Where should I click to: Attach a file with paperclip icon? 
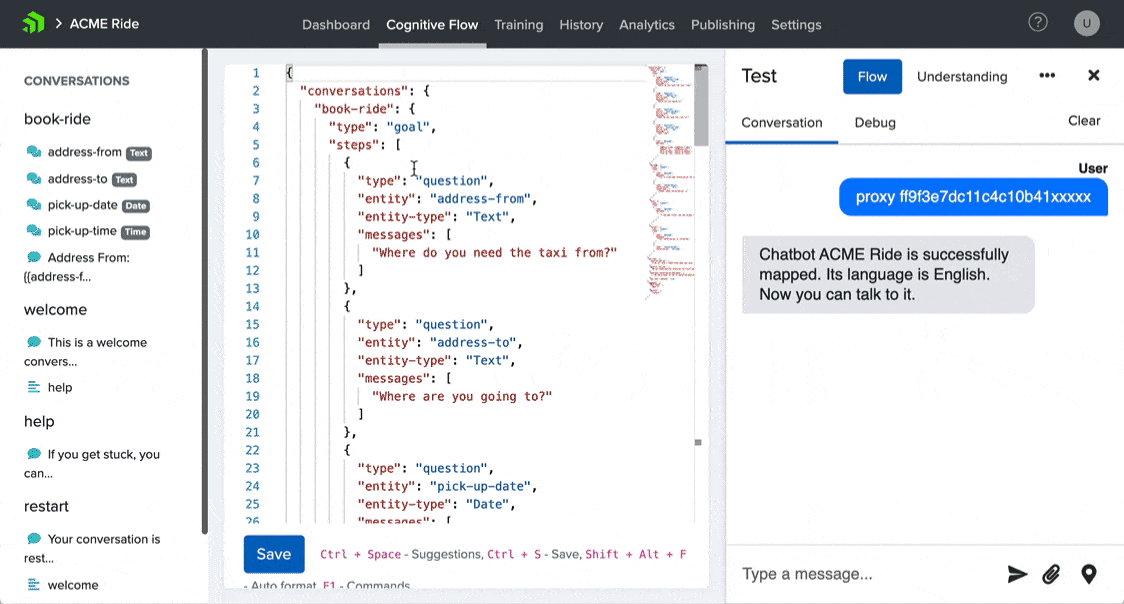[x=1051, y=574]
